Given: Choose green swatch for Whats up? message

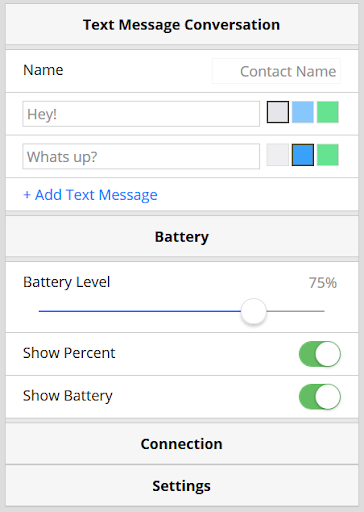Looking at the screenshot, I should 328,155.
